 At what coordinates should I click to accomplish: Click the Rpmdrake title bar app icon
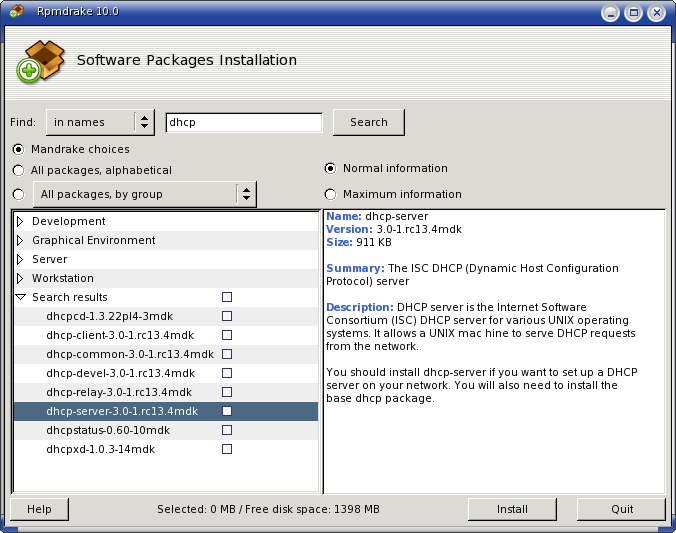coord(16,11)
